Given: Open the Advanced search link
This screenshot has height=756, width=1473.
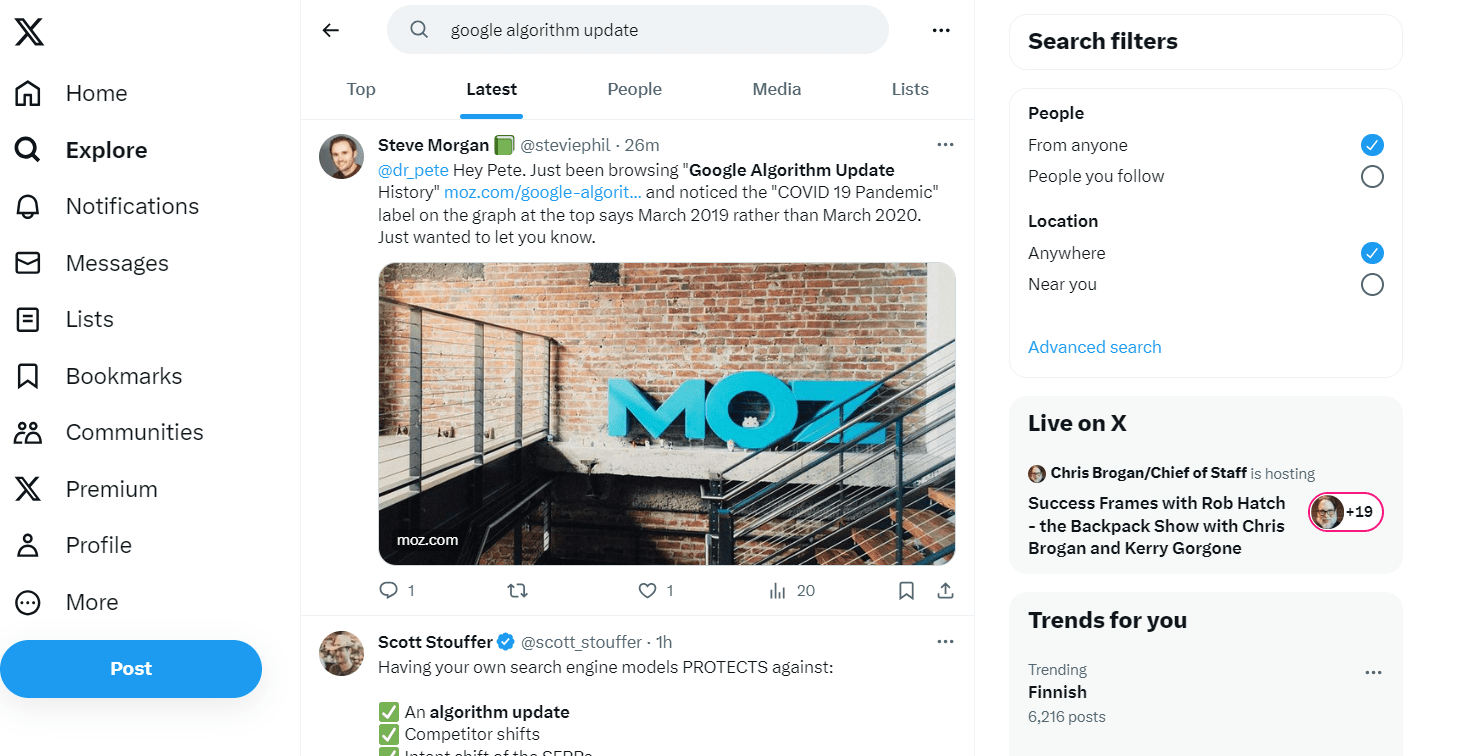Looking at the screenshot, I should click(x=1094, y=347).
